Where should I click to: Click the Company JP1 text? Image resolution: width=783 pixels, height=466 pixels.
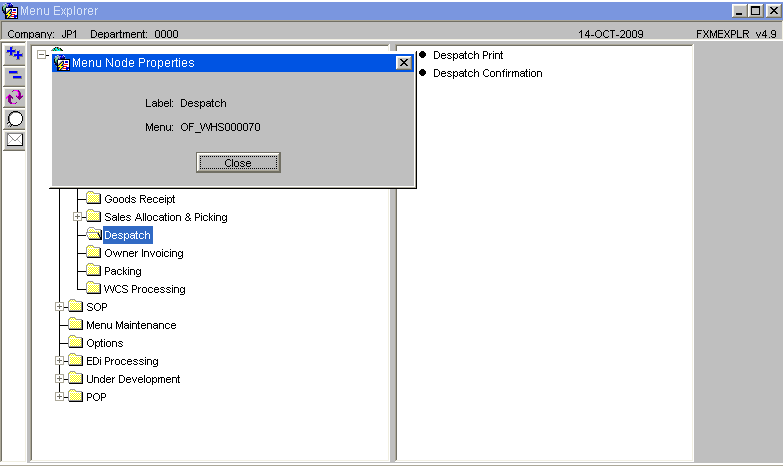42,34
